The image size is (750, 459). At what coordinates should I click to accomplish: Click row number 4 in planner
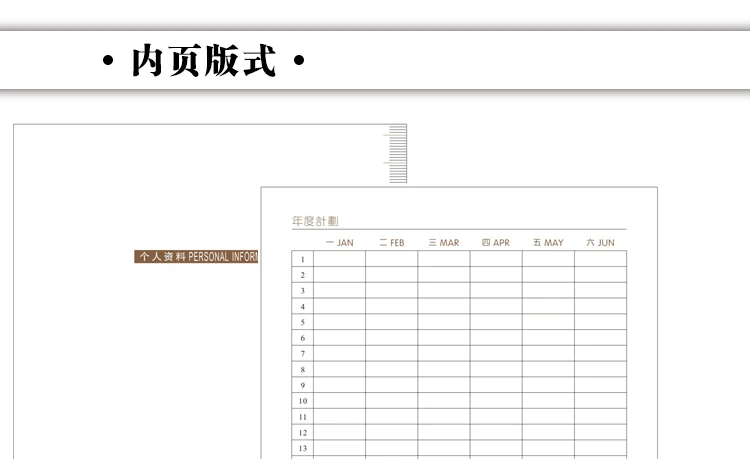(x=302, y=306)
